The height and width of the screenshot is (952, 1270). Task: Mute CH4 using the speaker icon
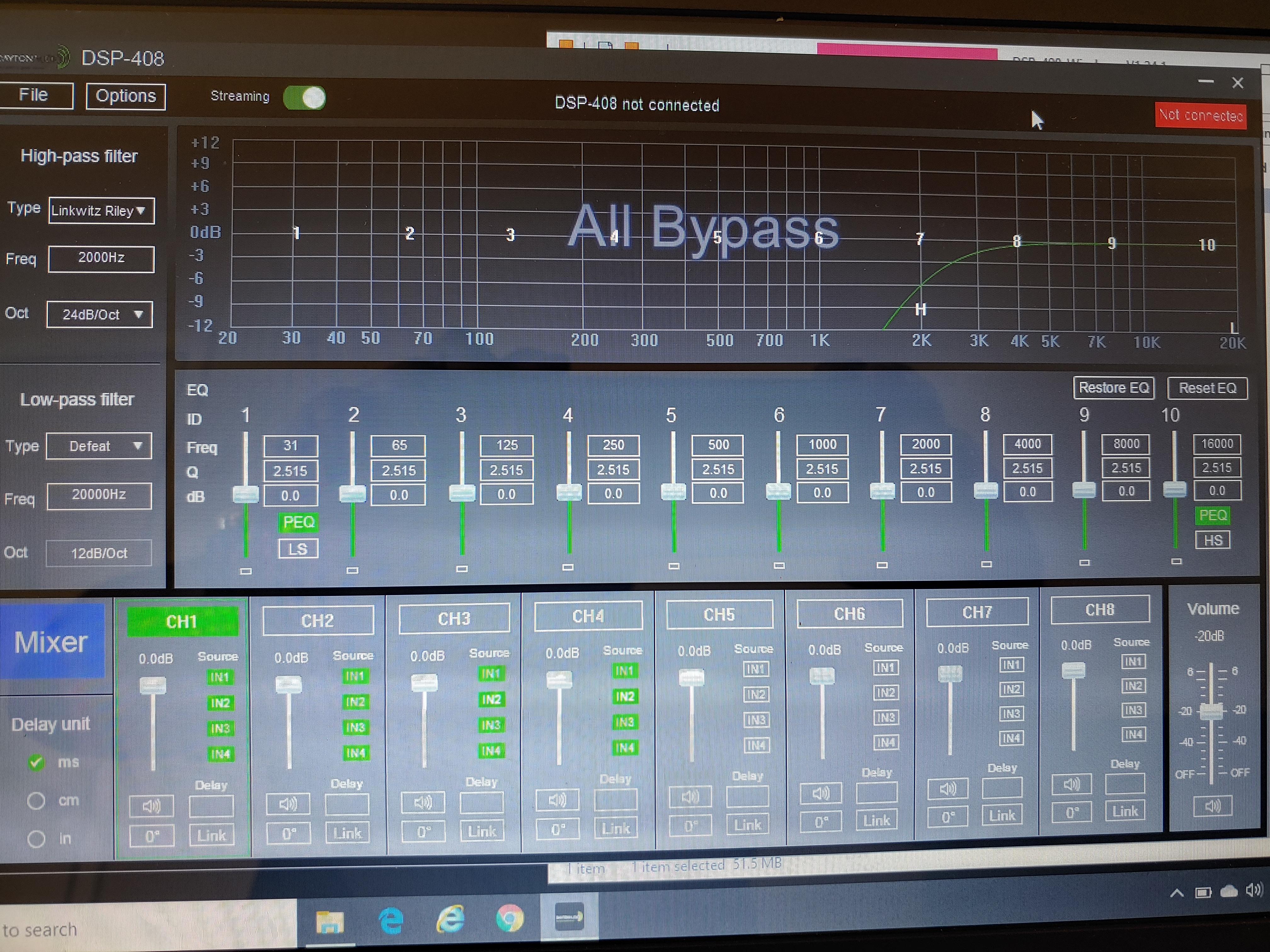(558, 799)
